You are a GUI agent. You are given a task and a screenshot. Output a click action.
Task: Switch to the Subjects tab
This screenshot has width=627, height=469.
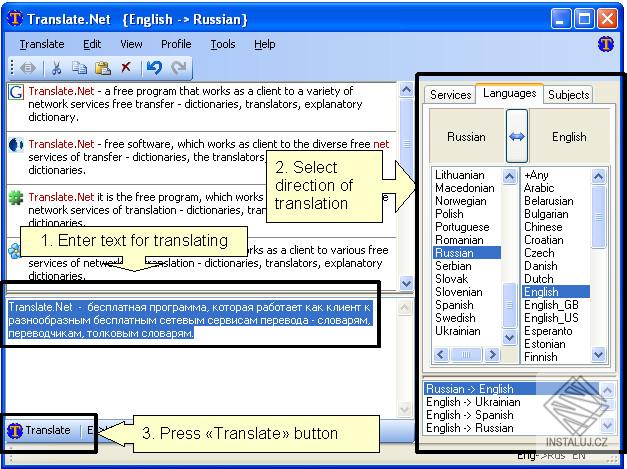[568, 95]
